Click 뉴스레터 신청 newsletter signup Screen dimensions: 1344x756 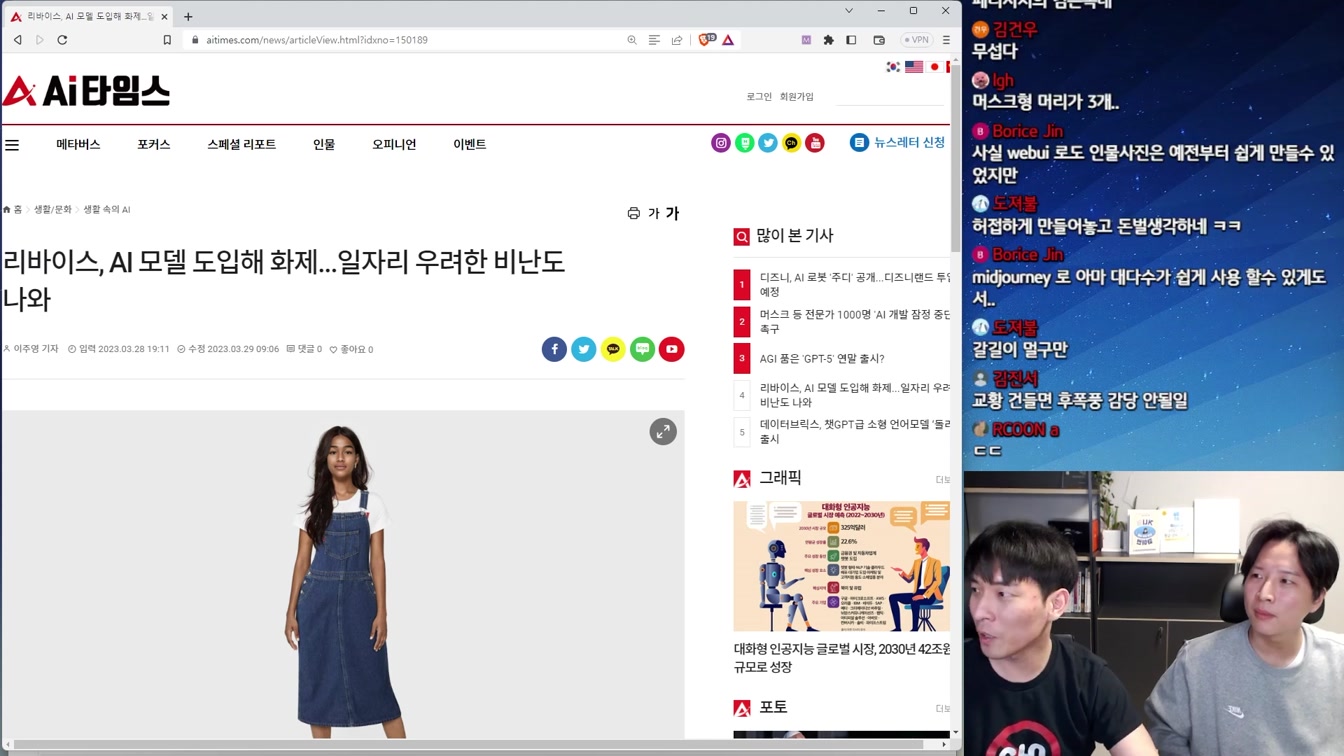[x=898, y=143]
